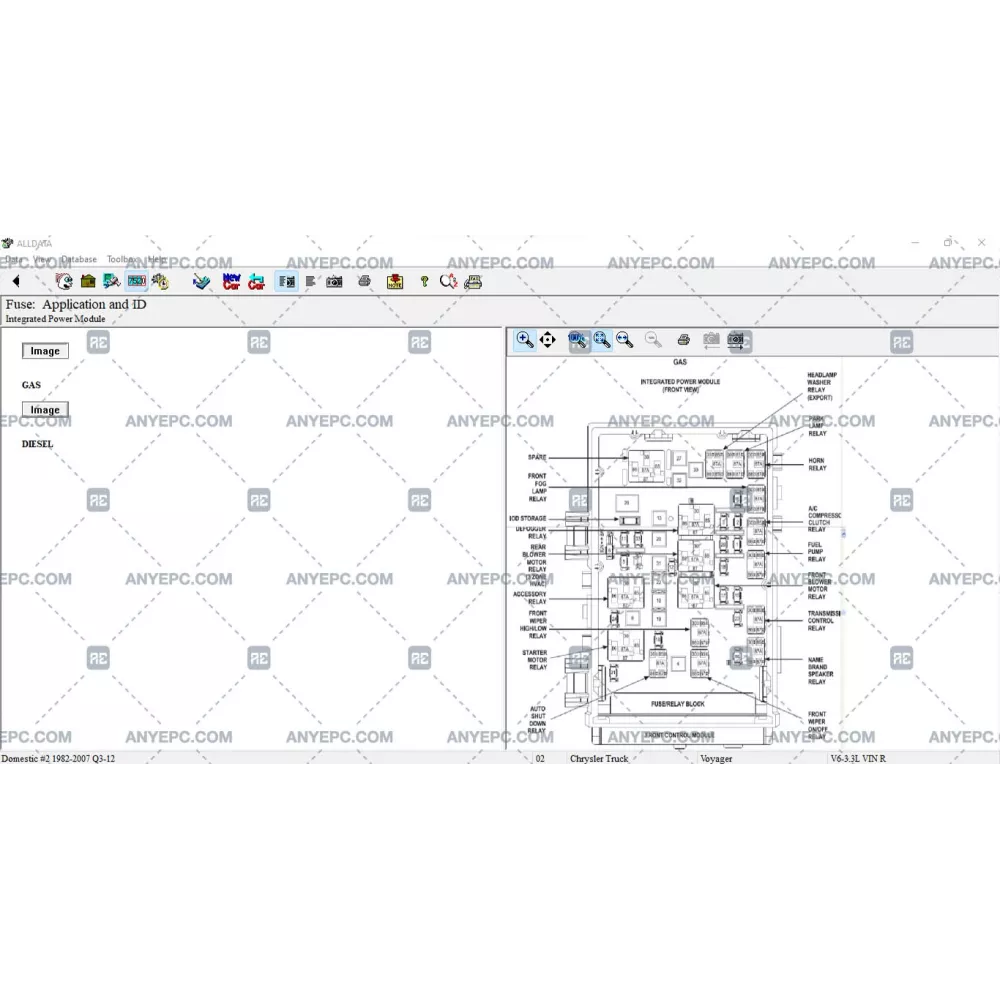Viewport: 1000px width, 1000px height.
Task: Open the View menu
Action: 42,259
